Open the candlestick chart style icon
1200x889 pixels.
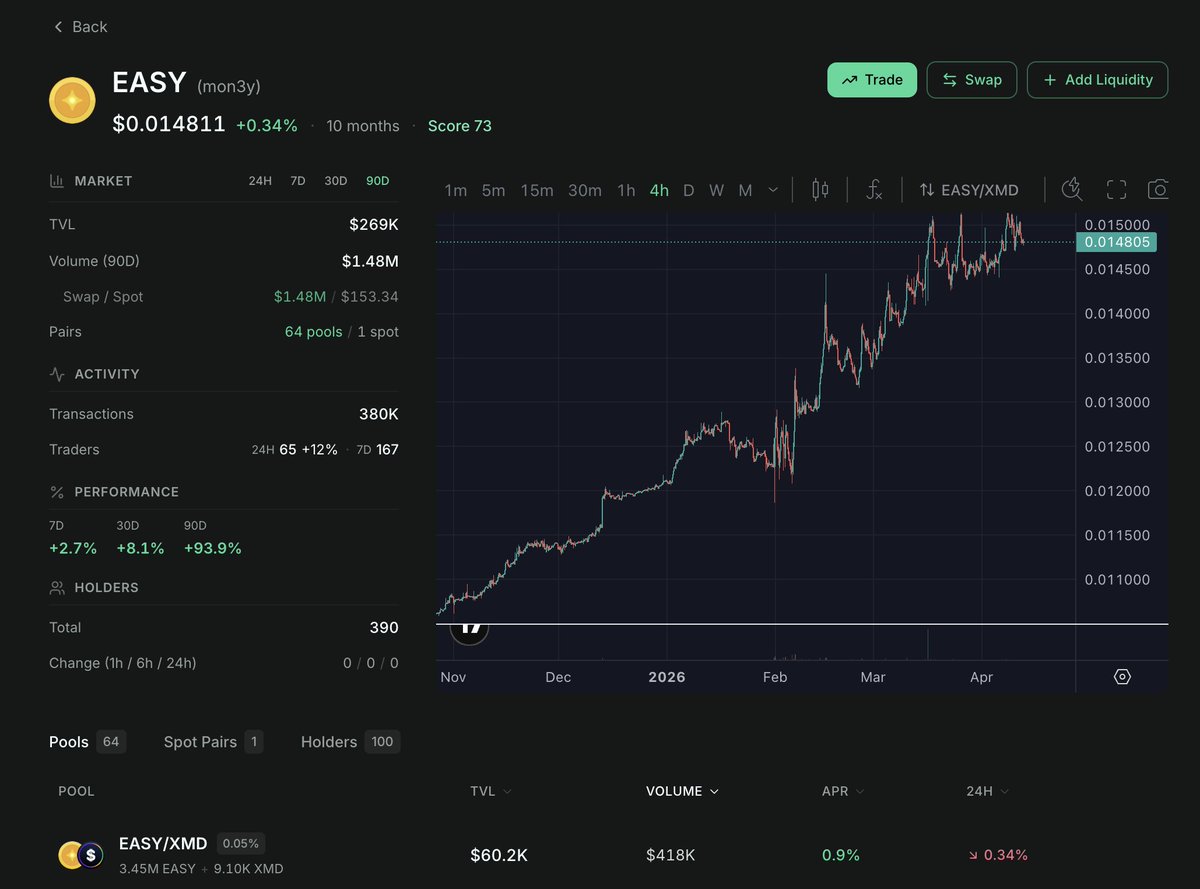(x=820, y=190)
